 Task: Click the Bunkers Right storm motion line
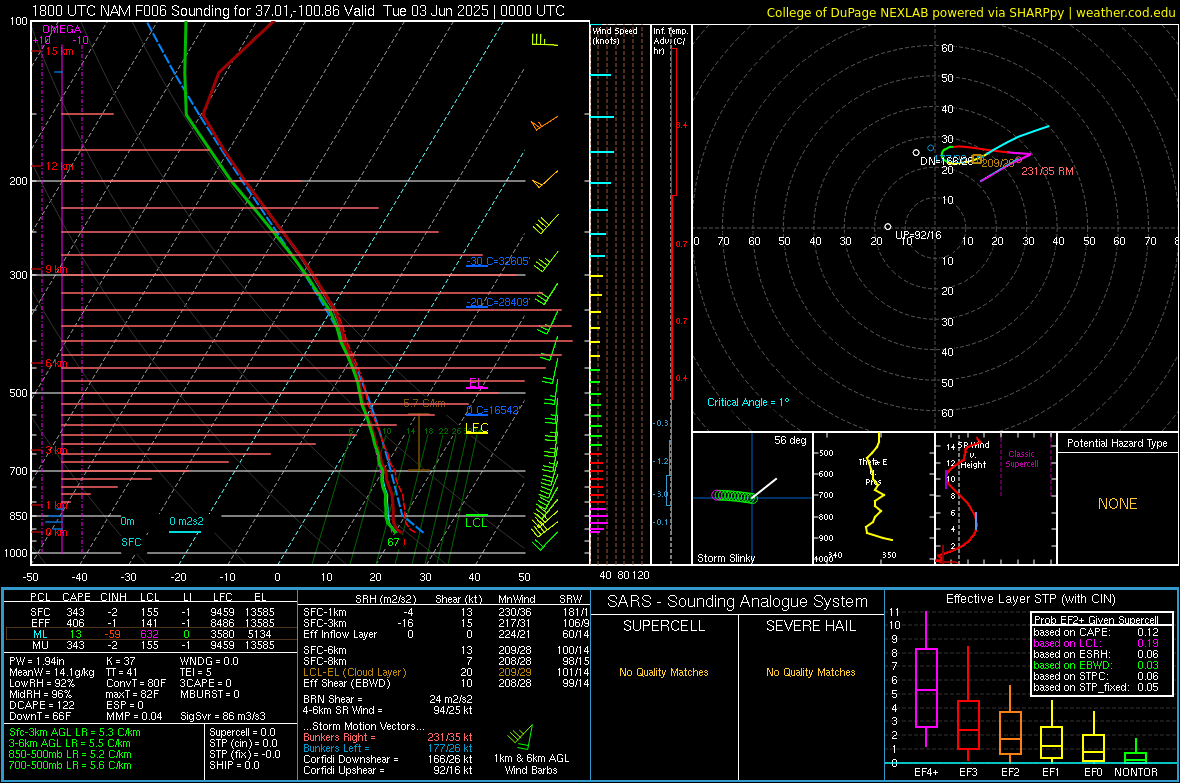point(388,737)
